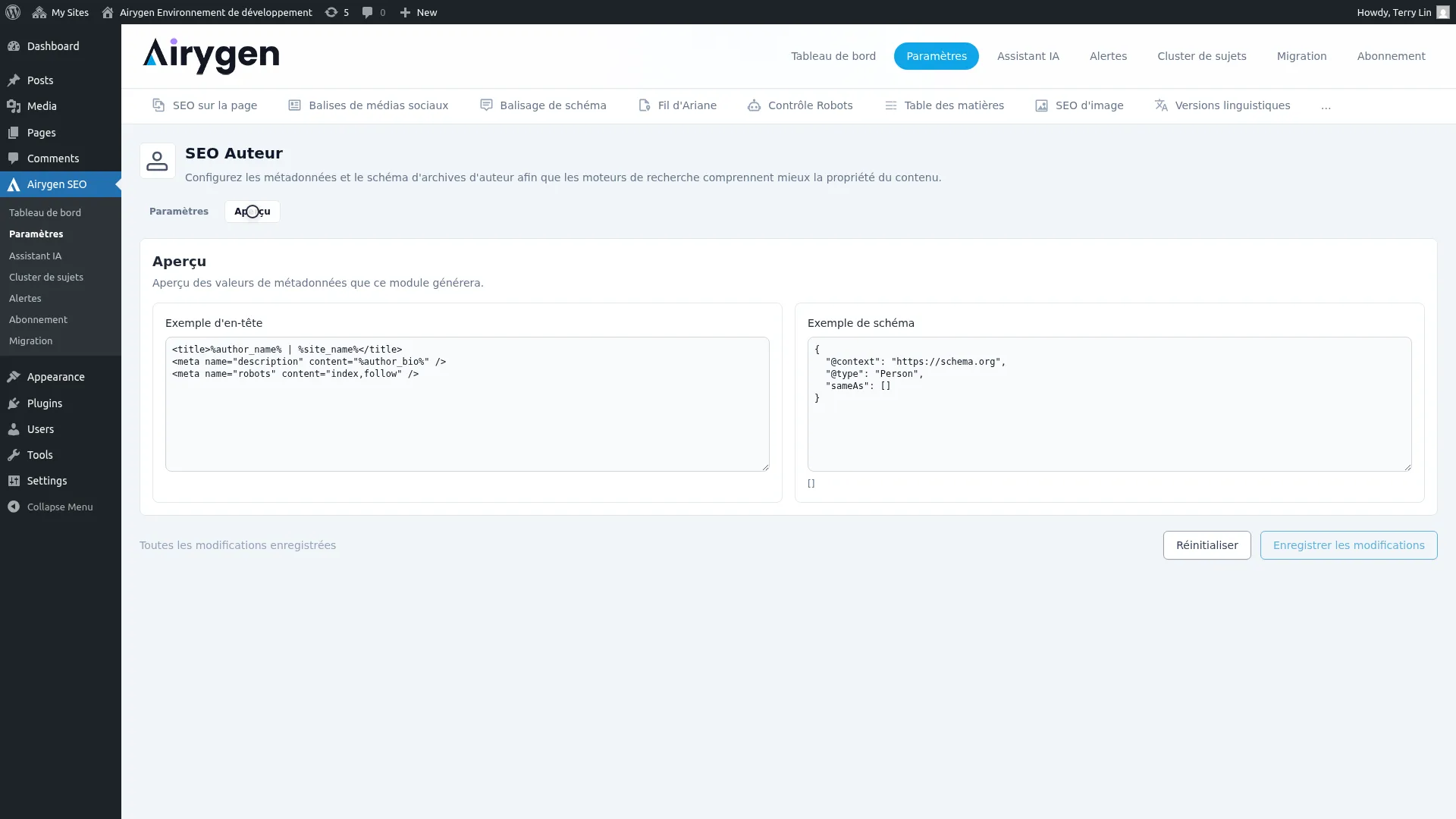The width and height of the screenshot is (1456, 819).
Task: Click the Airygen SEO logo icon in sidebar
Action: [x=14, y=184]
